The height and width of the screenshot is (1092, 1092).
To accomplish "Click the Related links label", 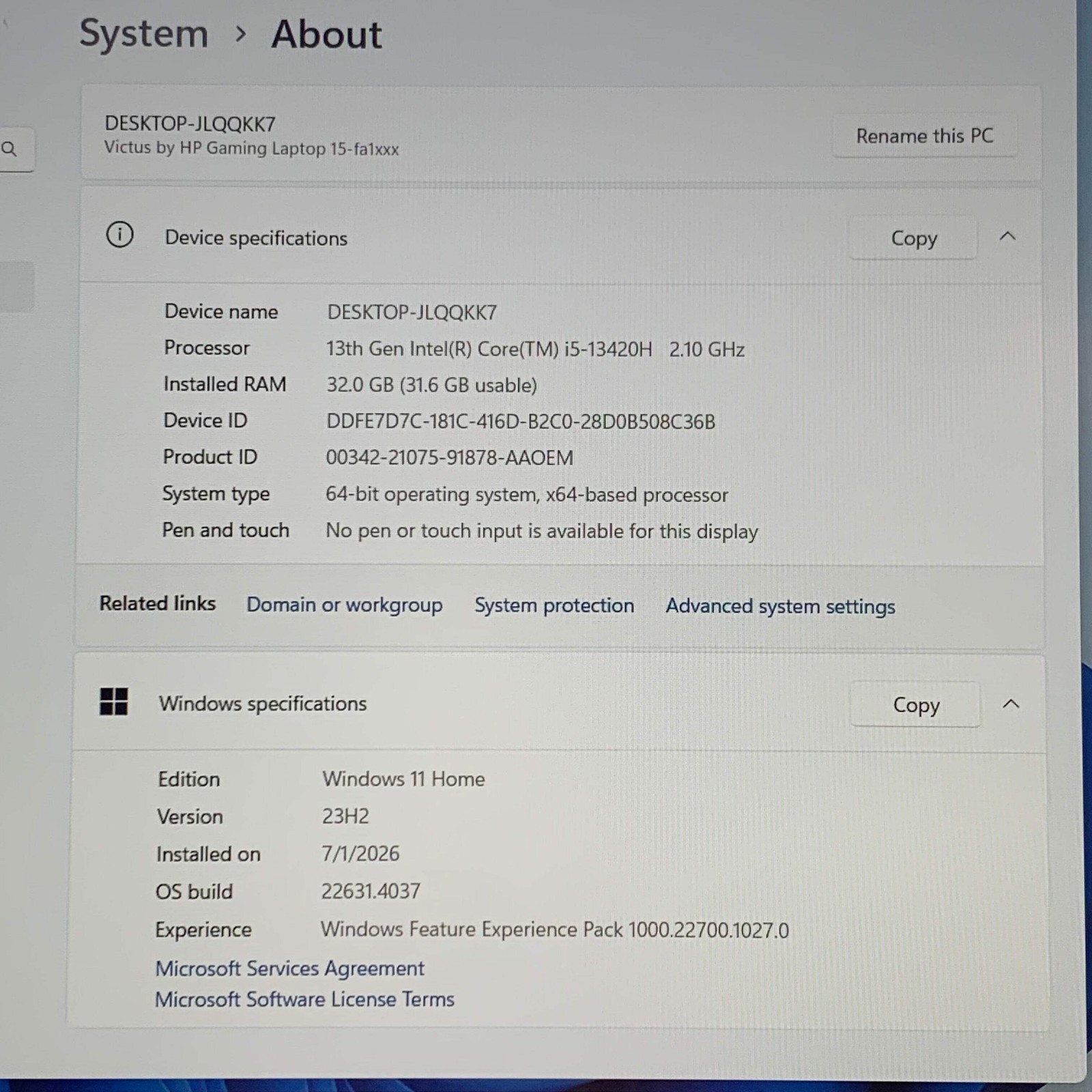I will (158, 603).
